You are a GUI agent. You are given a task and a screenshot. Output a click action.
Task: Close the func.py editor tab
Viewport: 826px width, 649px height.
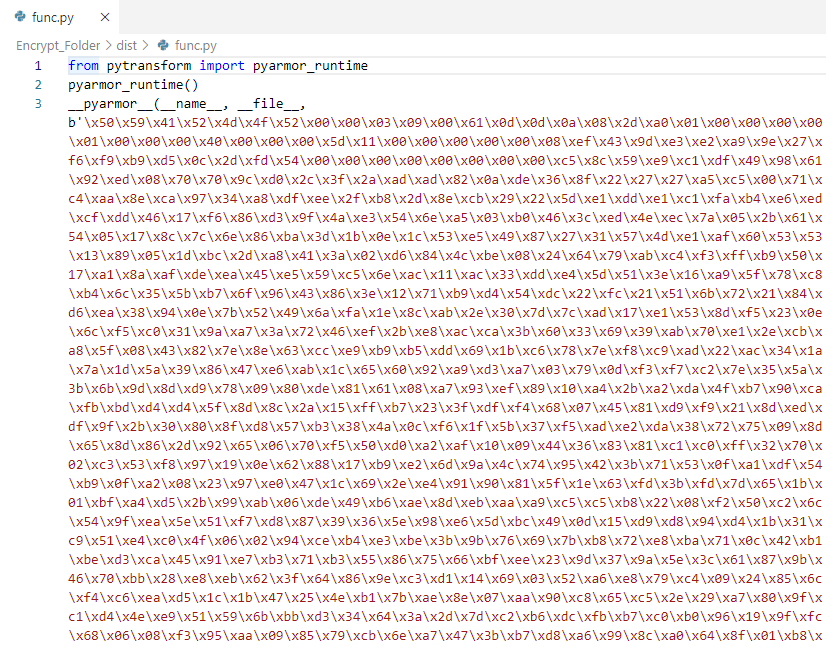pos(104,17)
